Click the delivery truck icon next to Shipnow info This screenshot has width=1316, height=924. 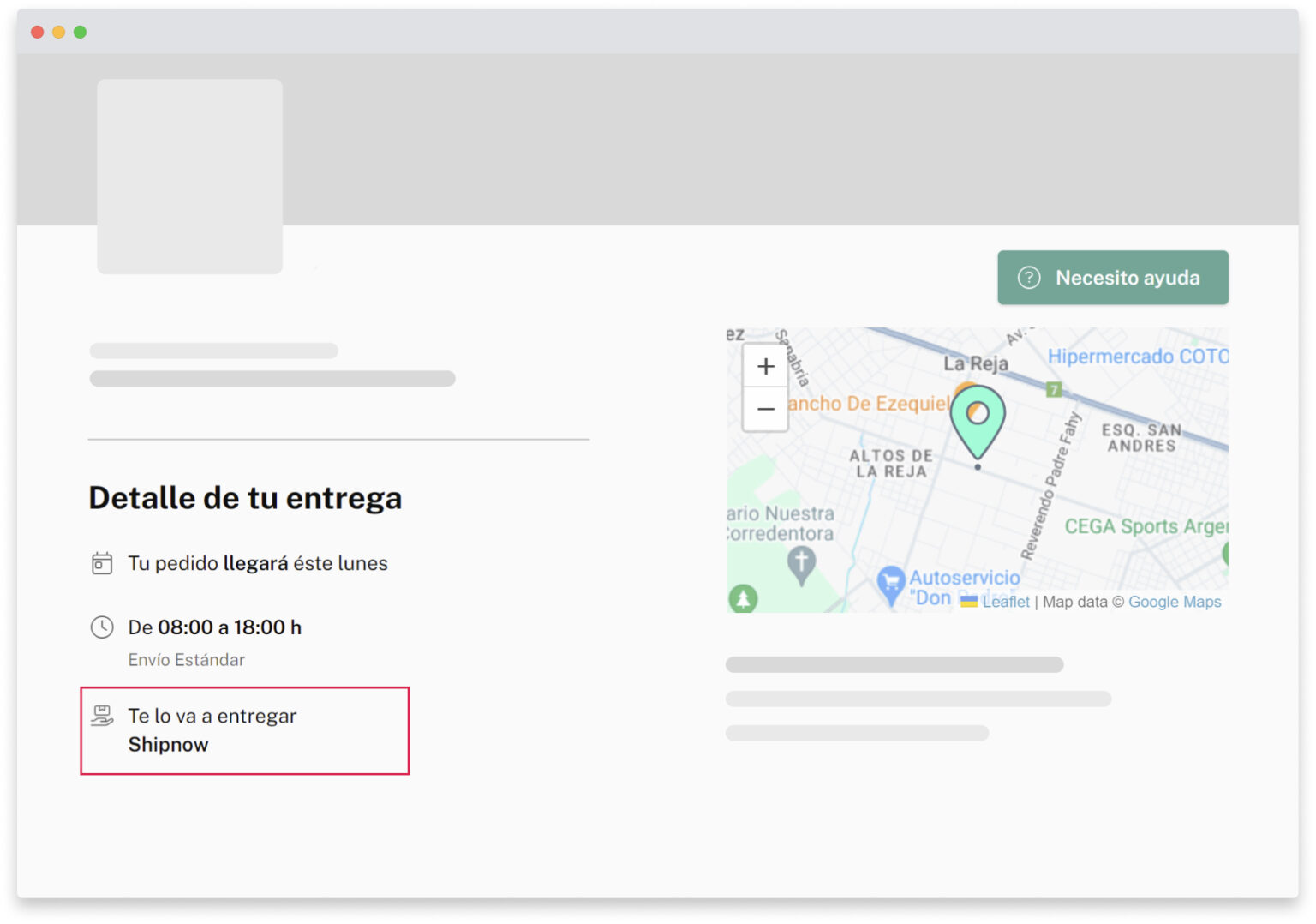tap(103, 715)
